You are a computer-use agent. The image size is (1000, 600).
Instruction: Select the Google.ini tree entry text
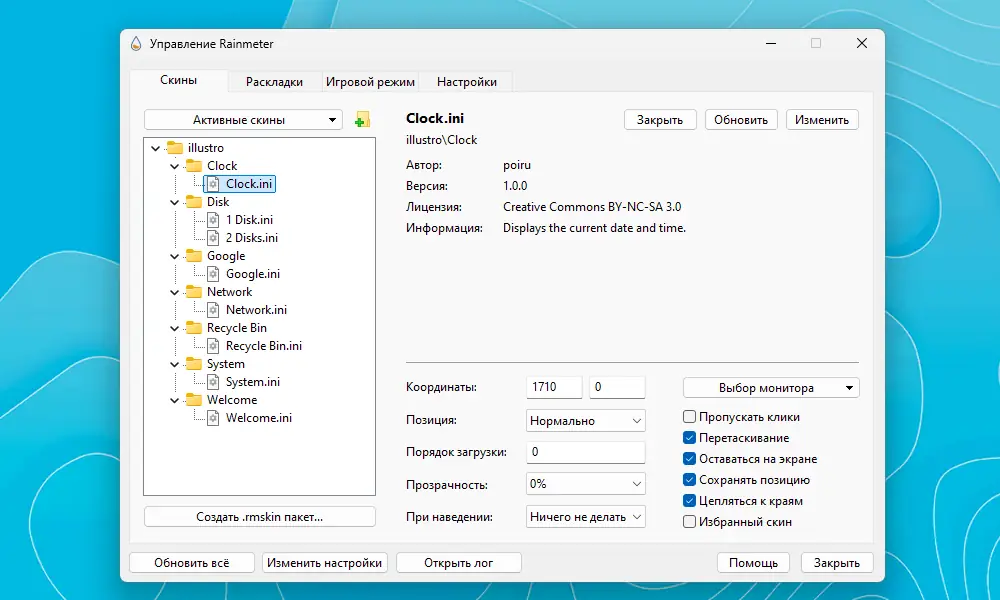(x=253, y=274)
